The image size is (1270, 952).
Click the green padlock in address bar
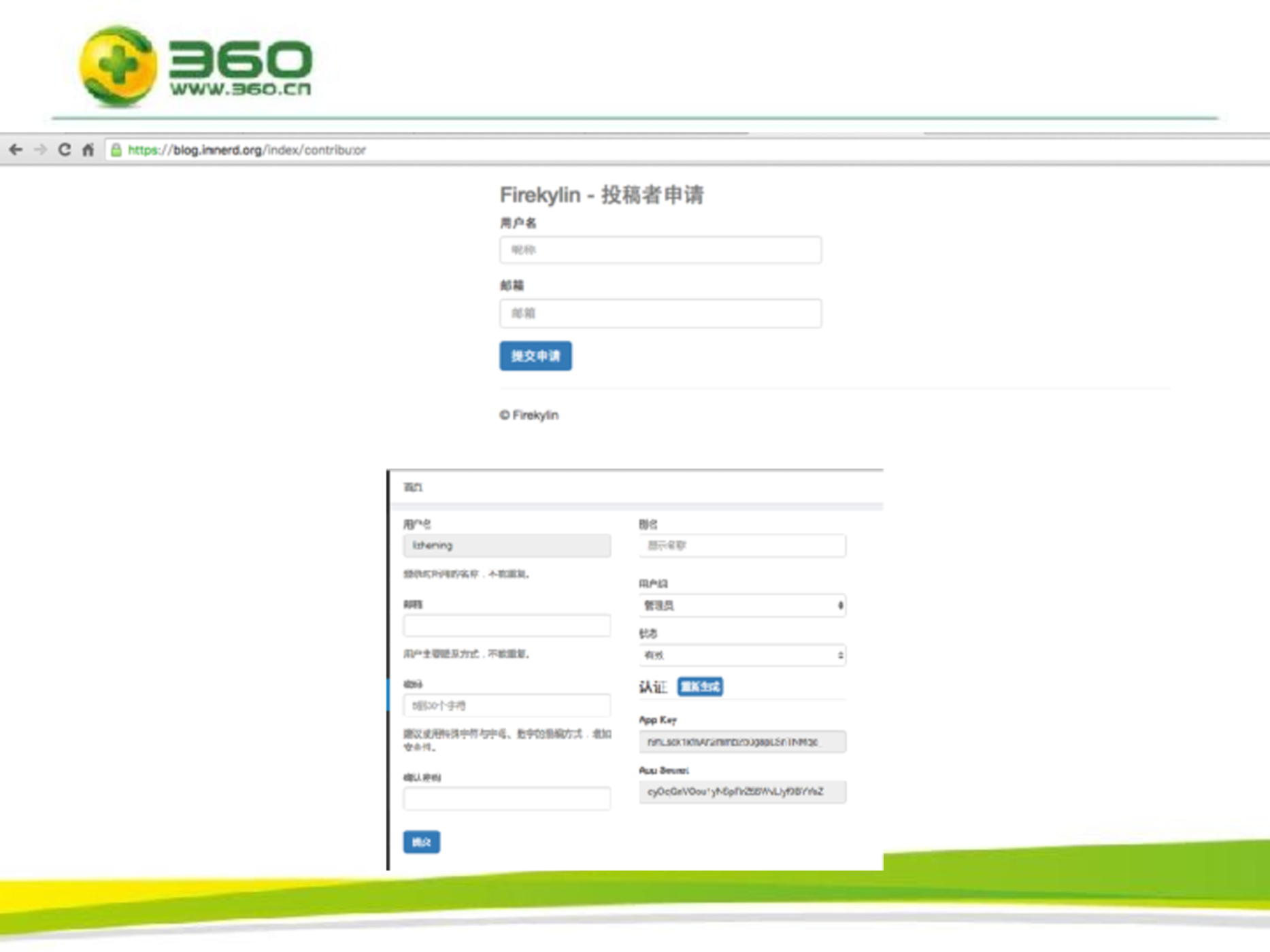click(116, 150)
